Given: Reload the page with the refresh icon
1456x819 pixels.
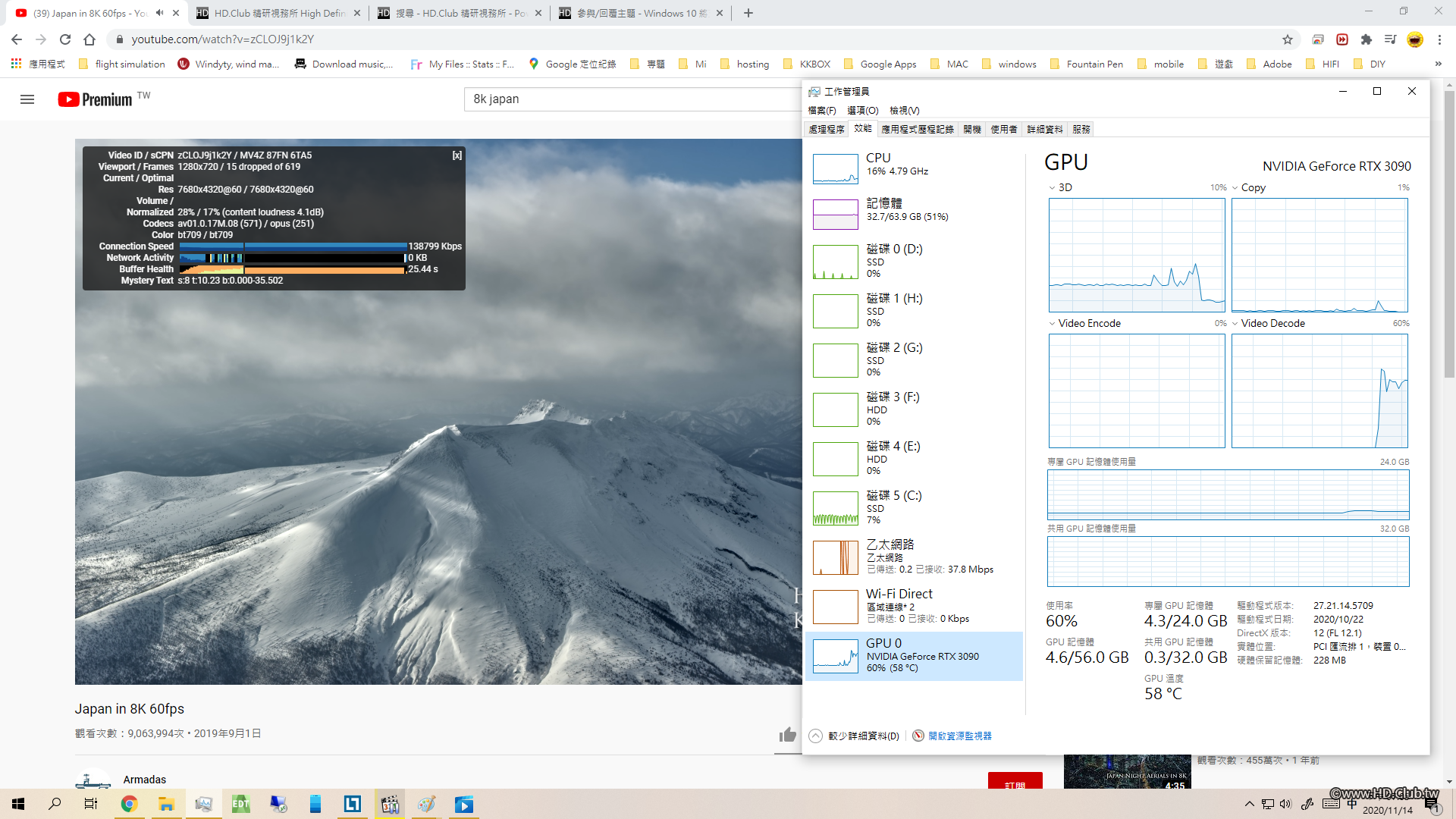Looking at the screenshot, I should pos(65,39).
